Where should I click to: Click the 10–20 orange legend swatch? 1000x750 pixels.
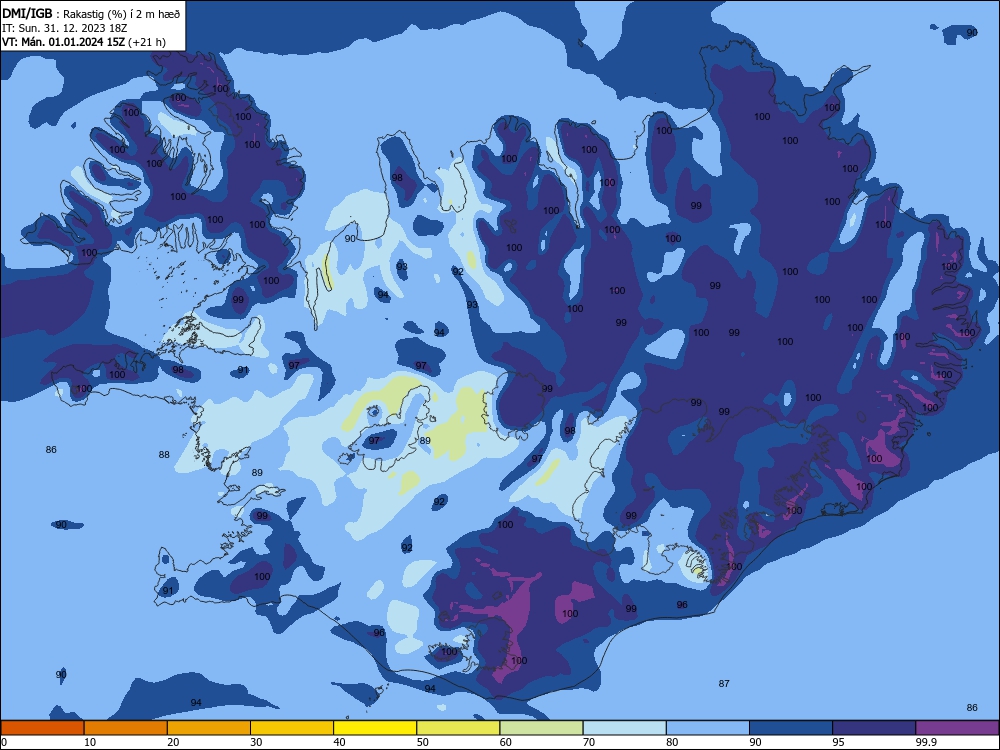[126, 728]
